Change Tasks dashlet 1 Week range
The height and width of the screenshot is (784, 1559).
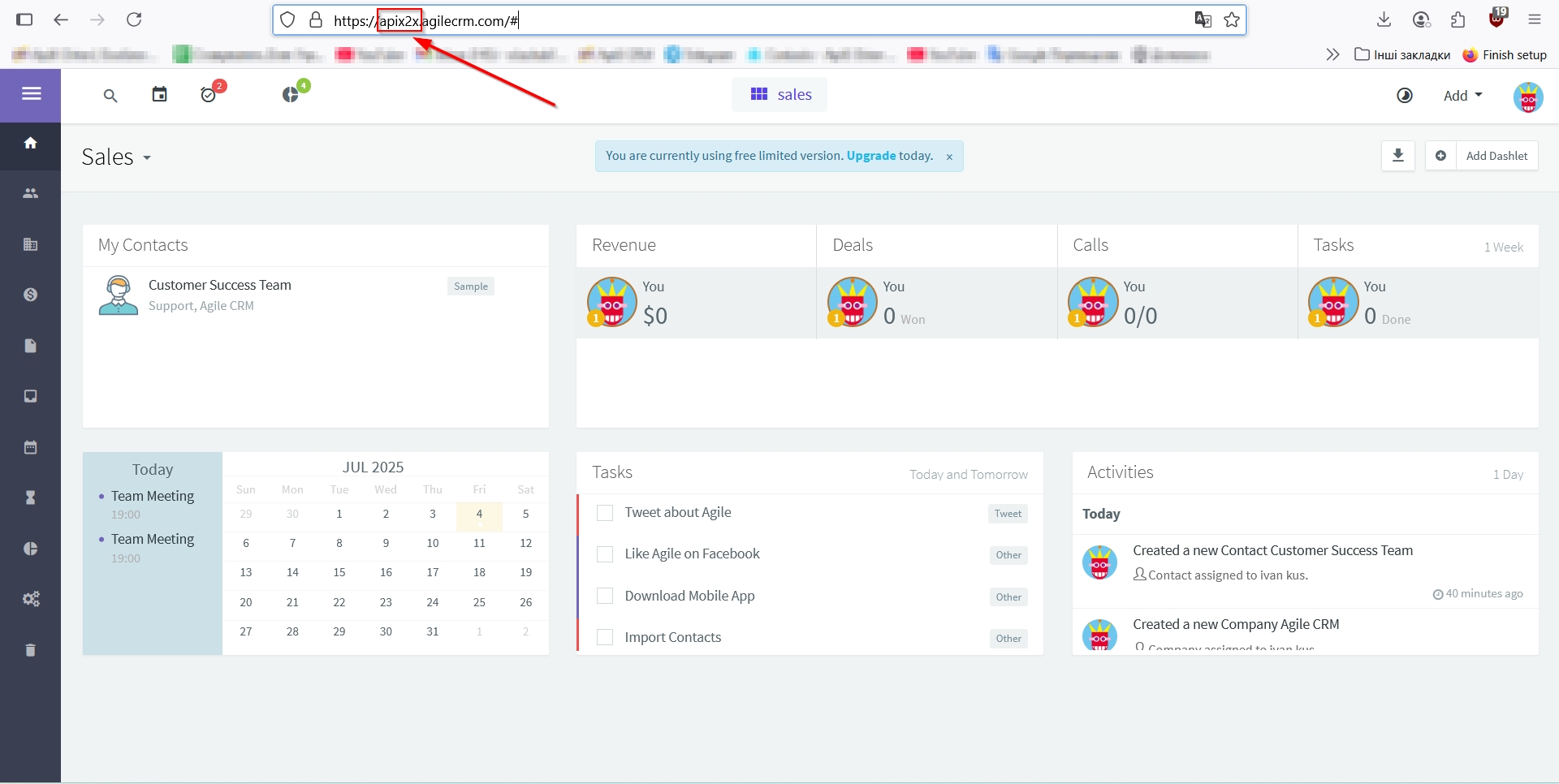click(x=1504, y=248)
